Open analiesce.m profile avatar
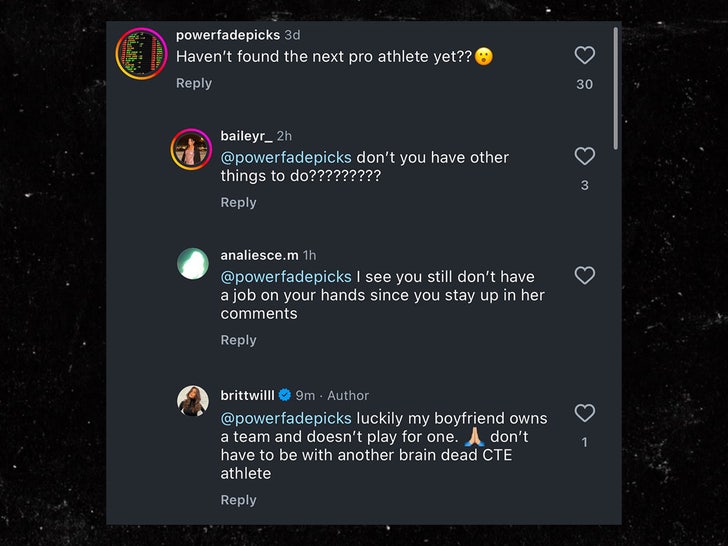 point(192,264)
